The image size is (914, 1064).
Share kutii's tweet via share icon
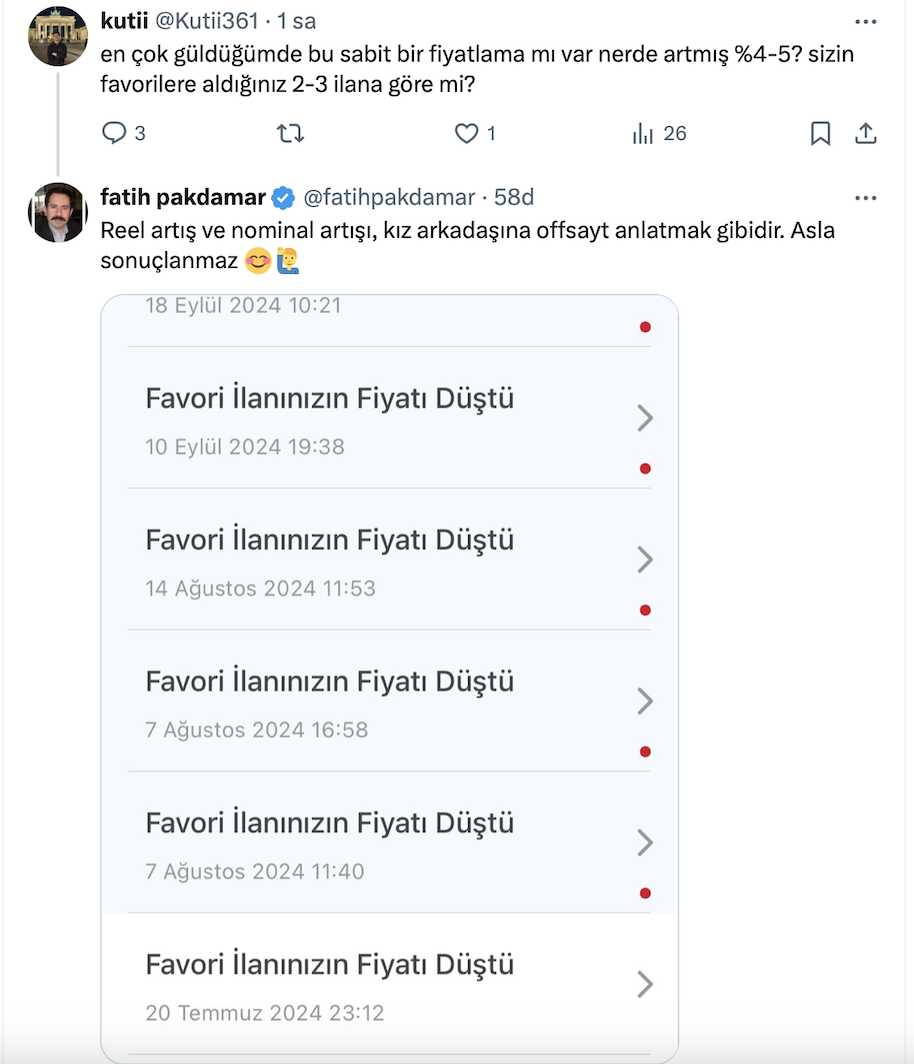click(x=866, y=133)
